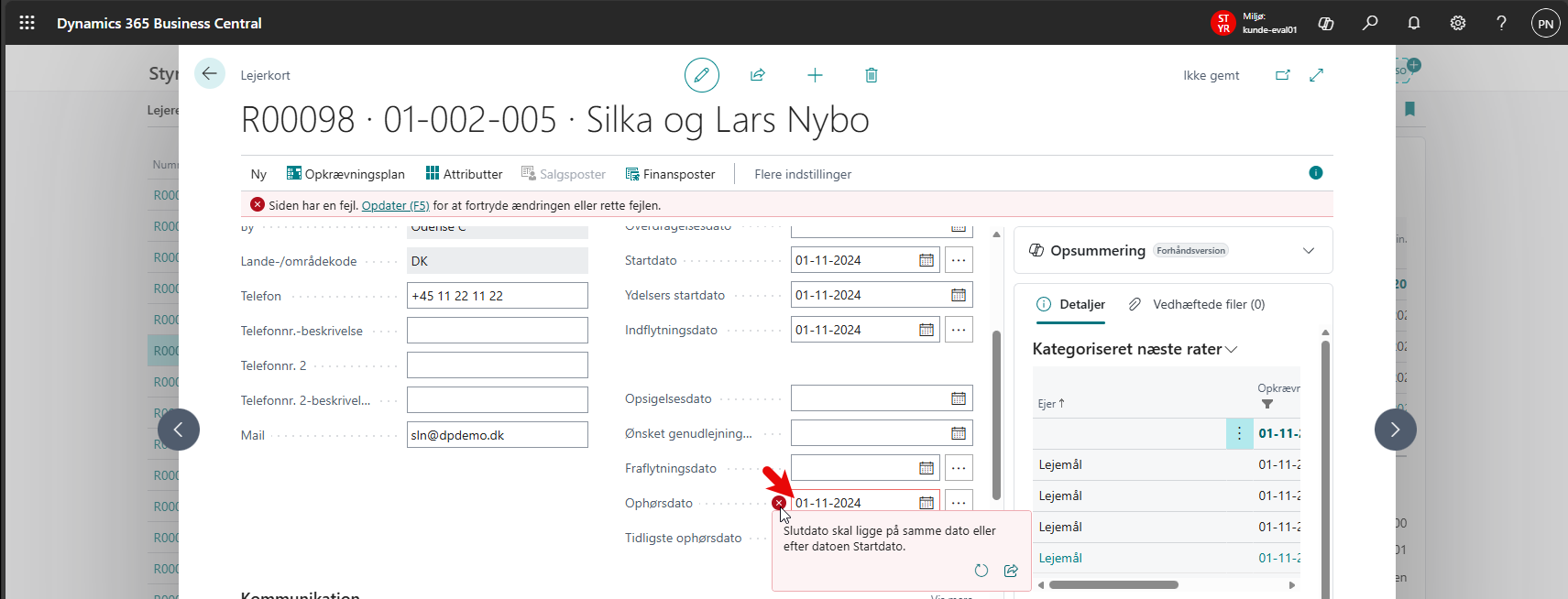Click the edit pencil icon
The width and height of the screenshot is (1568, 599).
point(701,75)
